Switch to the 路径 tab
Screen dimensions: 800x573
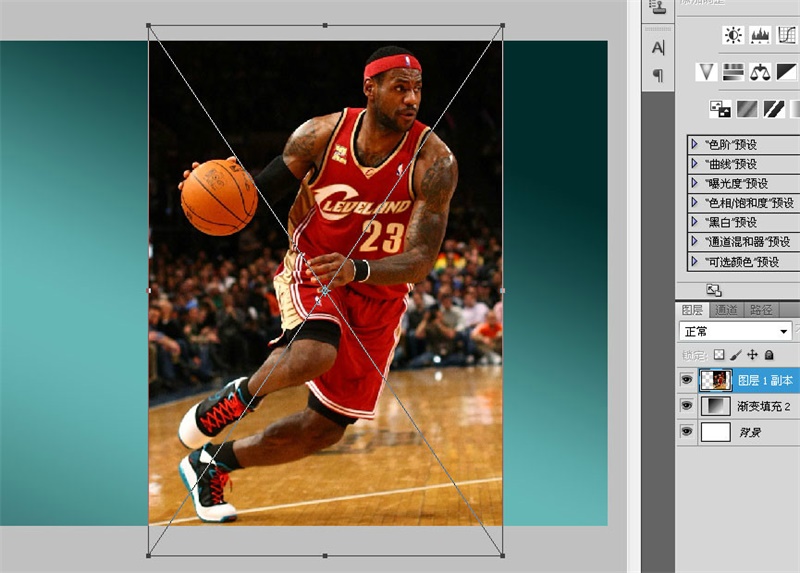tap(761, 310)
